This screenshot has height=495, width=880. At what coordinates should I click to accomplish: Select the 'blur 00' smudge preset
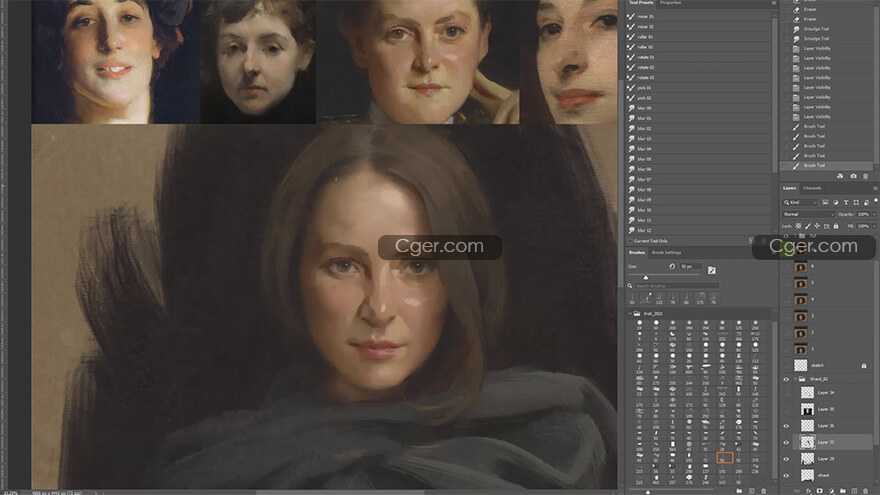(x=698, y=108)
